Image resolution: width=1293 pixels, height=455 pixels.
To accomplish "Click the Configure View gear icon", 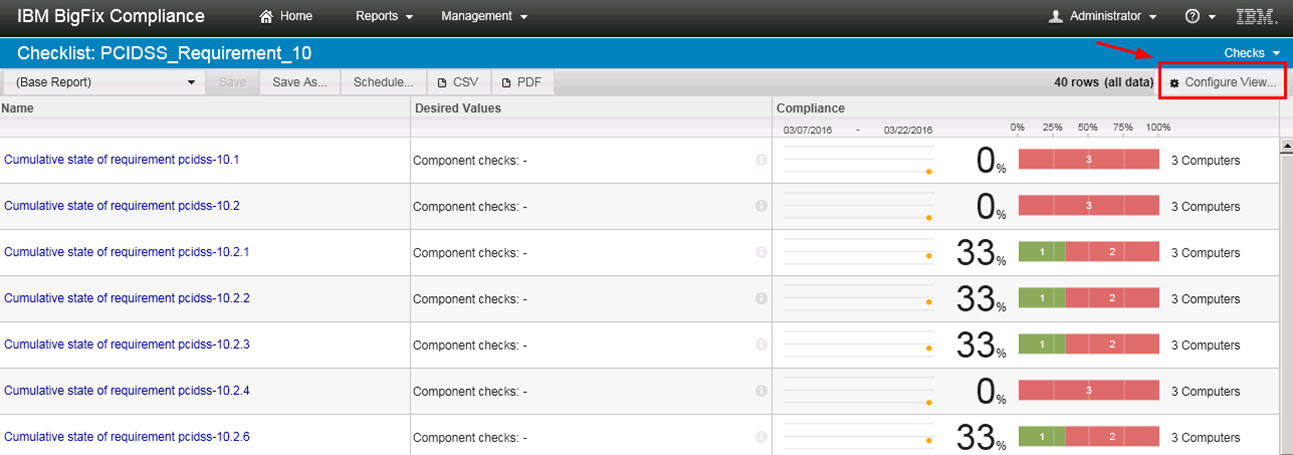I will (x=1174, y=83).
